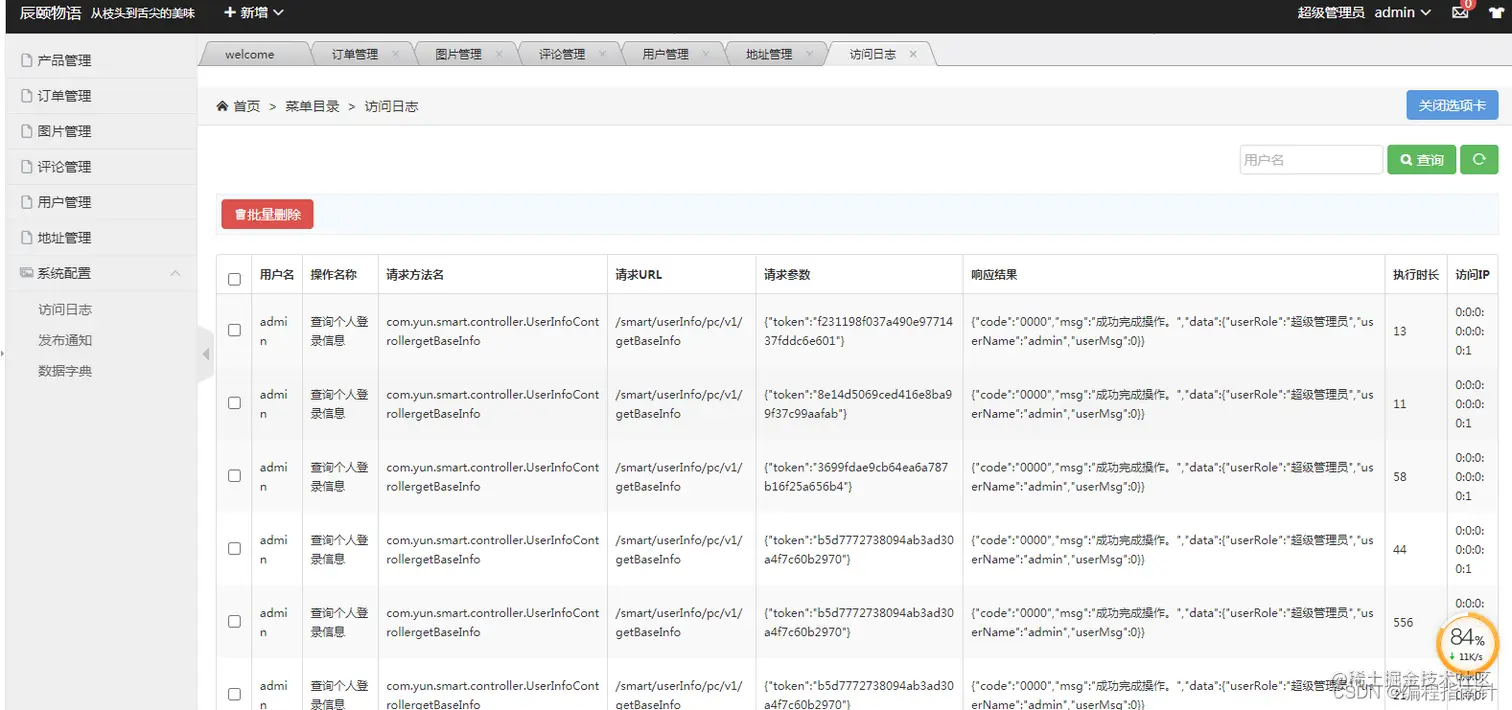This screenshot has width=1512, height=710.
Task: Check the row with execution time 44
Action: tap(234, 549)
